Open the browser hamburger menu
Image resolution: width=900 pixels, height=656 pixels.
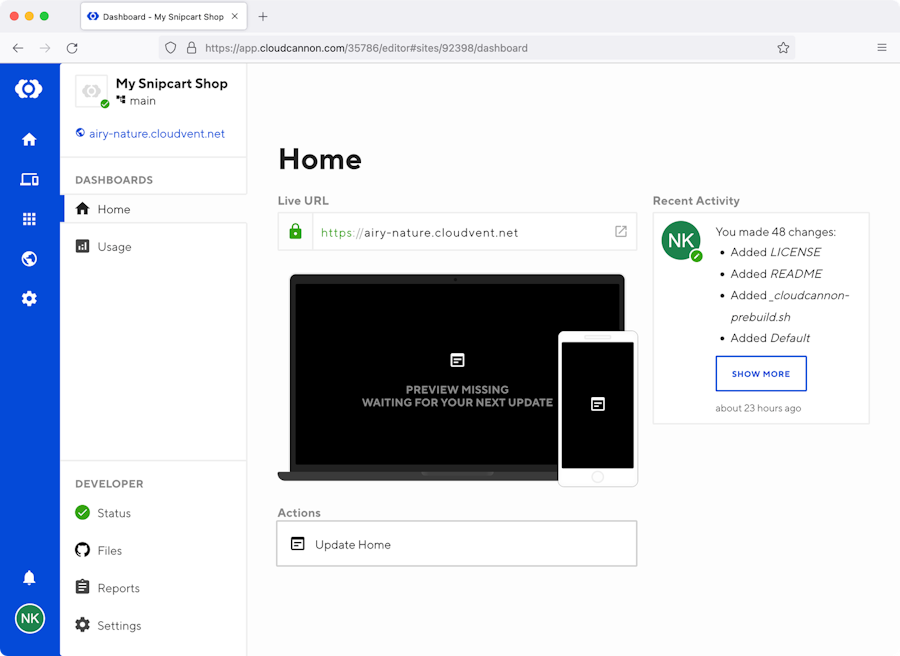click(882, 48)
